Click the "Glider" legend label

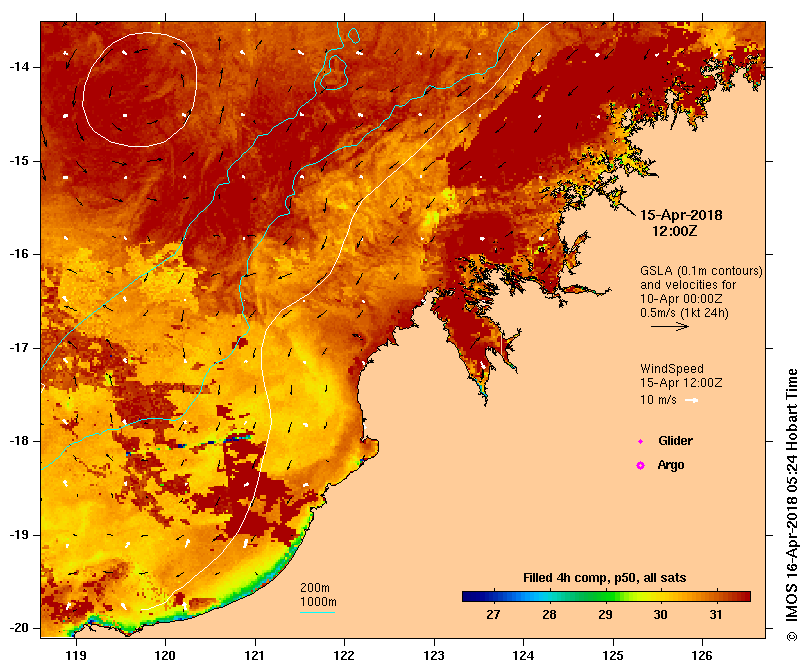(x=675, y=441)
